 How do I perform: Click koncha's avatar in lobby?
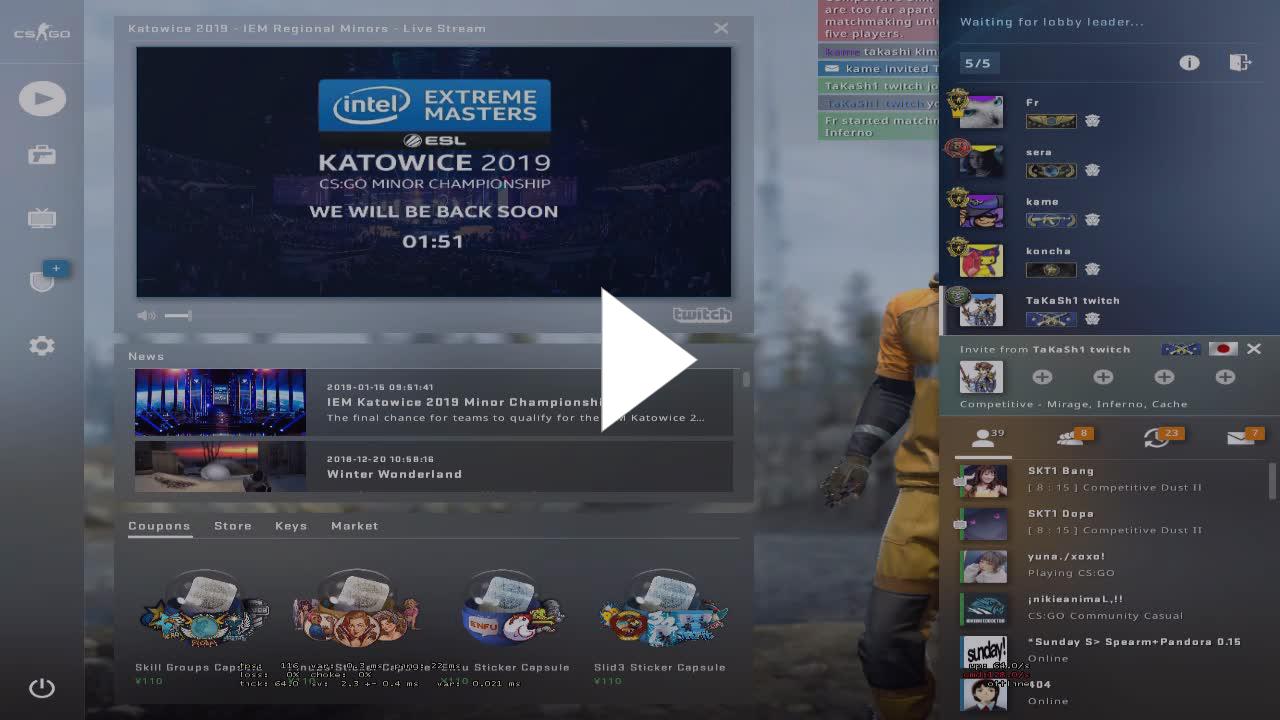click(981, 260)
